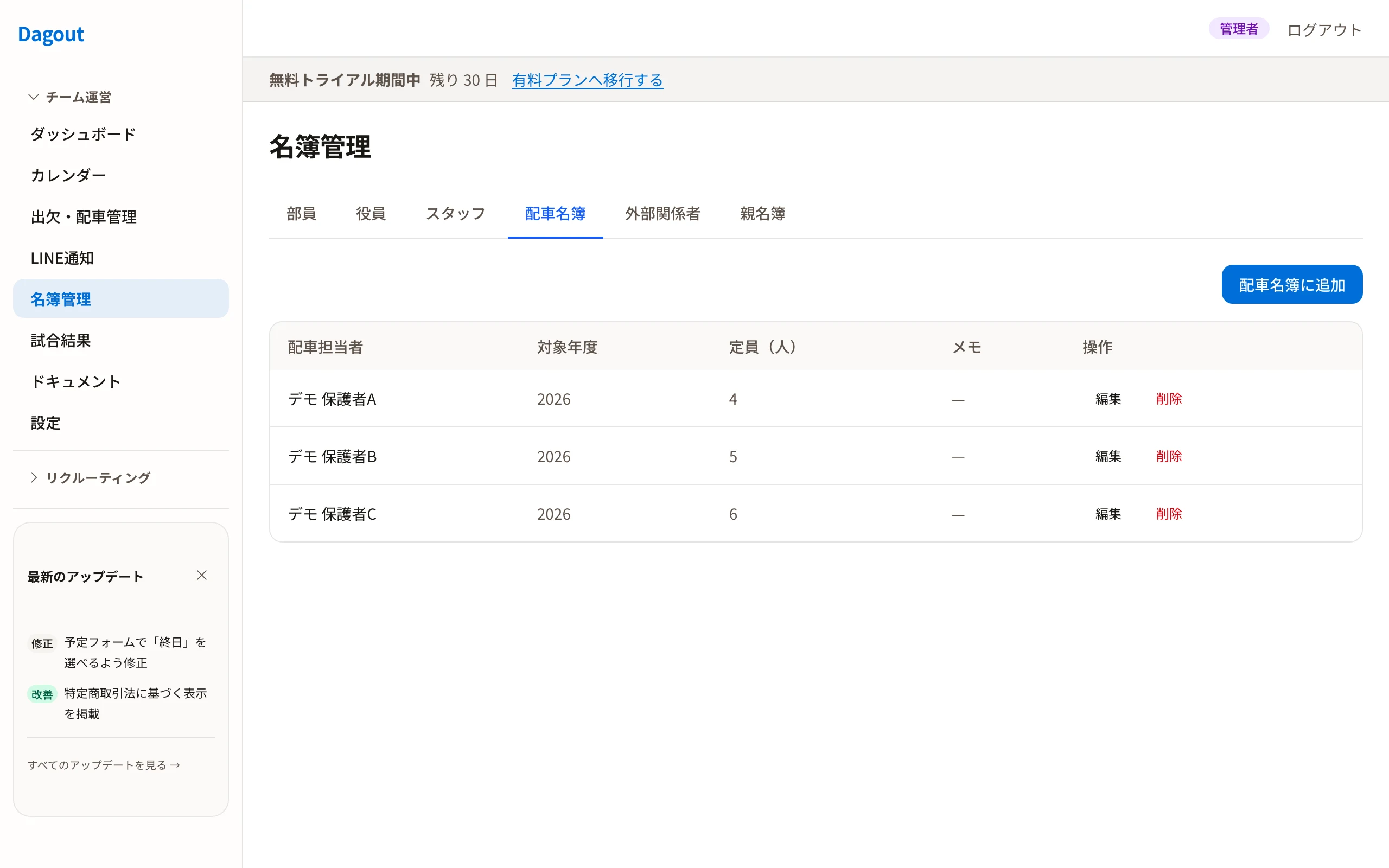The height and width of the screenshot is (868, 1389).
Task: Open the Dagout logo home link
Action: 51,34
